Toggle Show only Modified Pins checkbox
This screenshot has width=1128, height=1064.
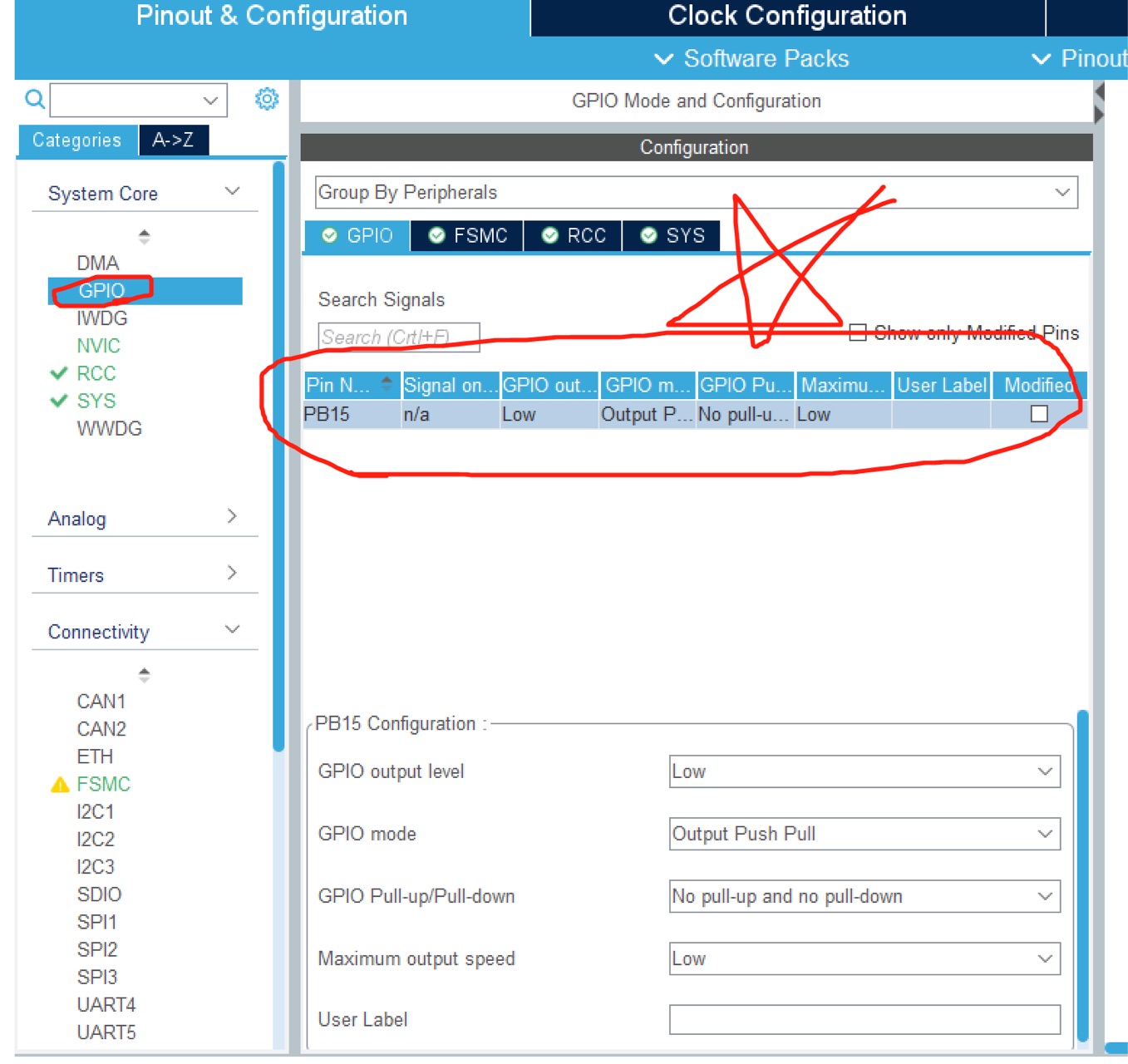point(858,332)
